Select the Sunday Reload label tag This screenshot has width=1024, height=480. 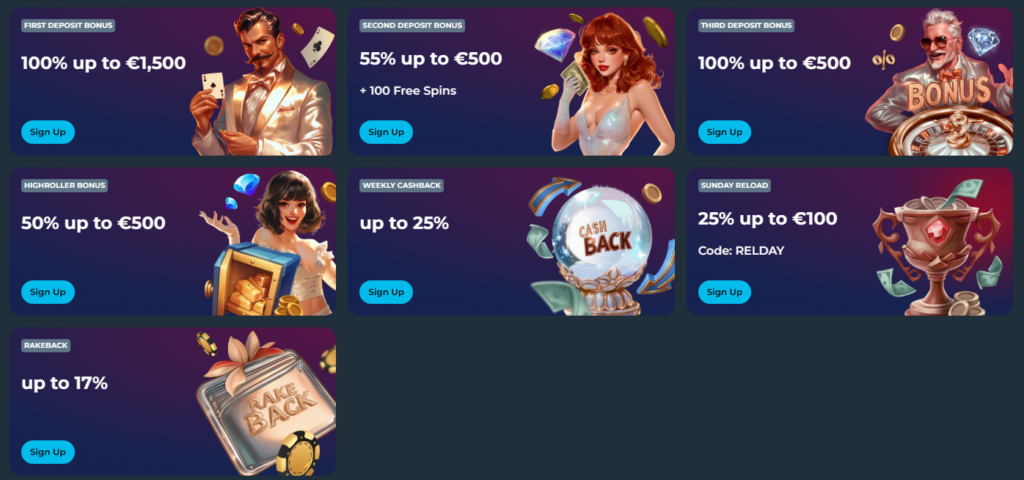pos(734,185)
